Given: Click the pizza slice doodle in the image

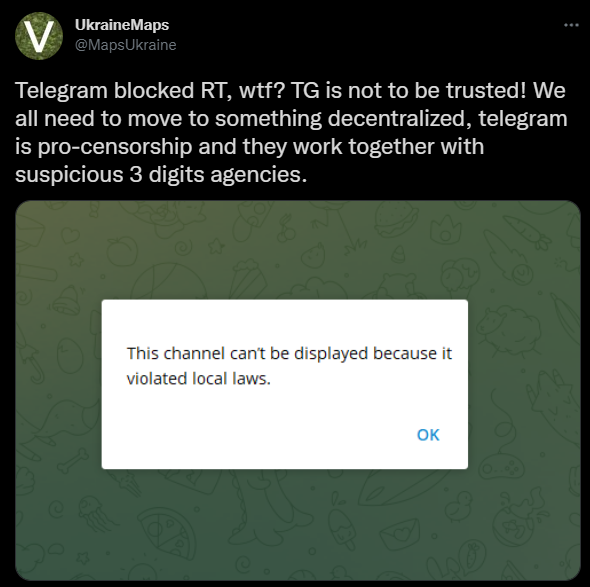Looking at the screenshot, I should click(167, 534).
